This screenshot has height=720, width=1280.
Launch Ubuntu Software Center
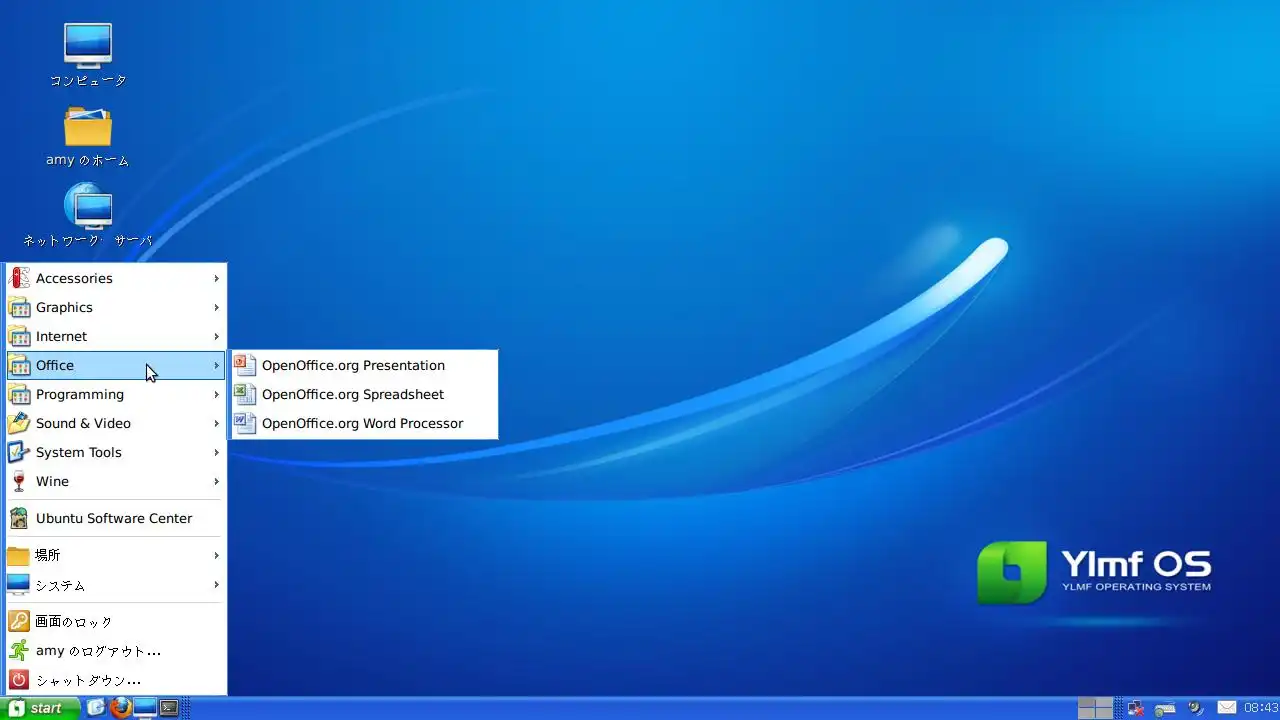(115, 518)
